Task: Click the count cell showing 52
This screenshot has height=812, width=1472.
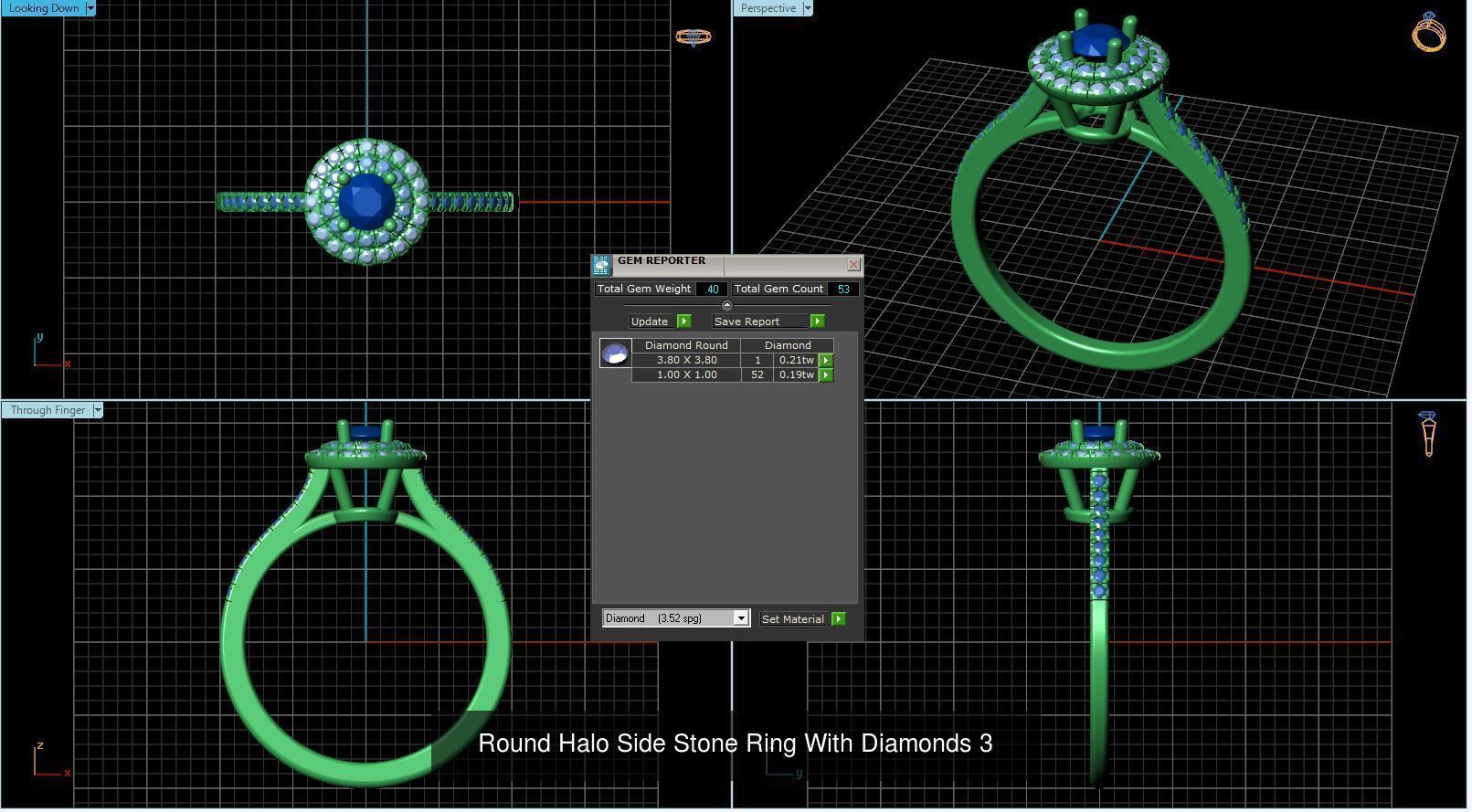Action: [757, 375]
